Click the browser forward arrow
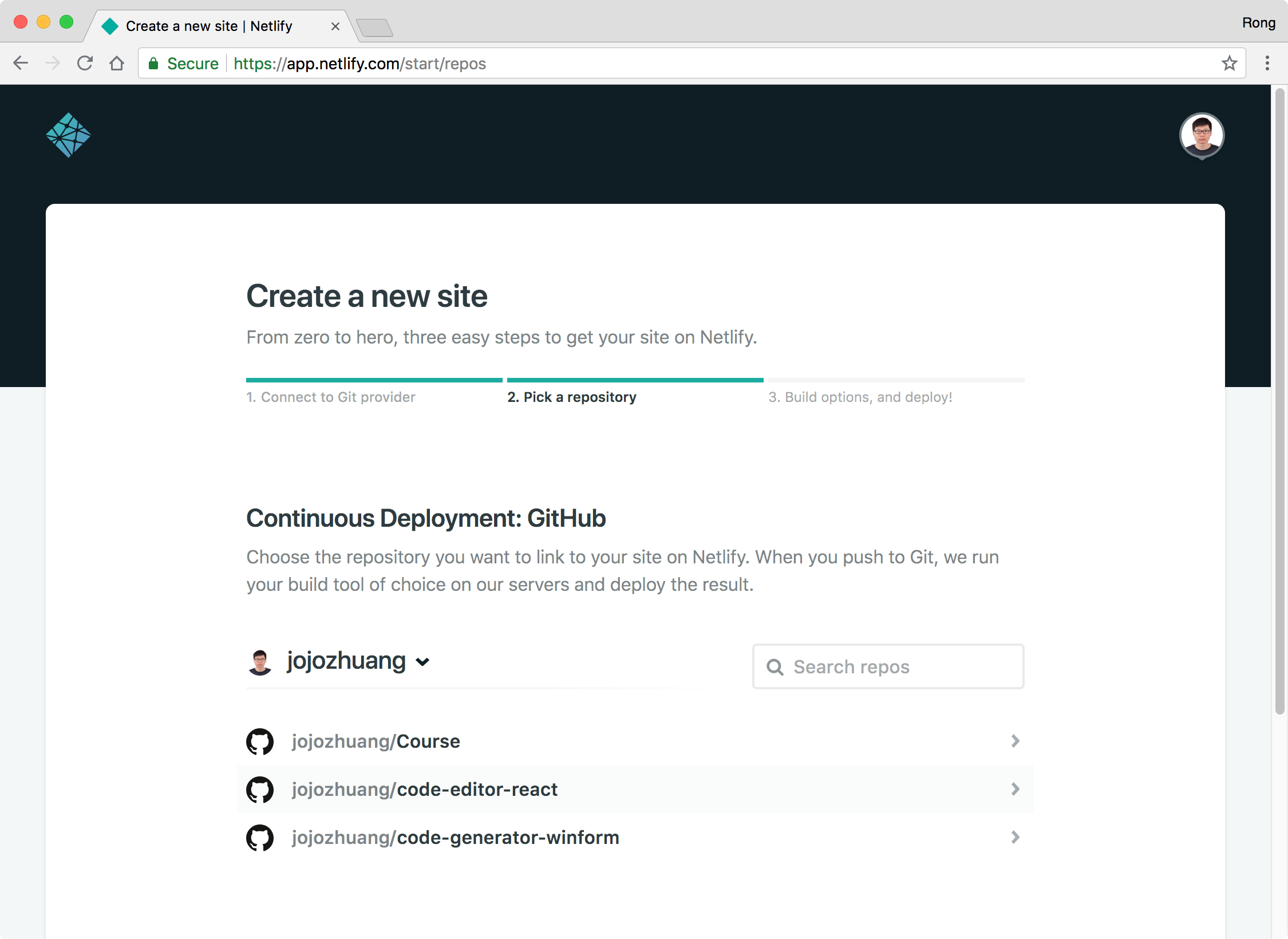The height and width of the screenshot is (939, 1288). (53, 63)
